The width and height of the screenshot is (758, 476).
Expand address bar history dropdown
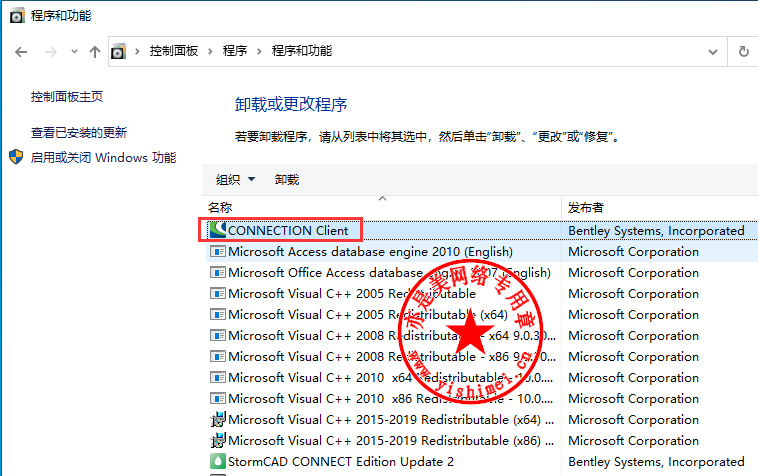[x=713, y=52]
